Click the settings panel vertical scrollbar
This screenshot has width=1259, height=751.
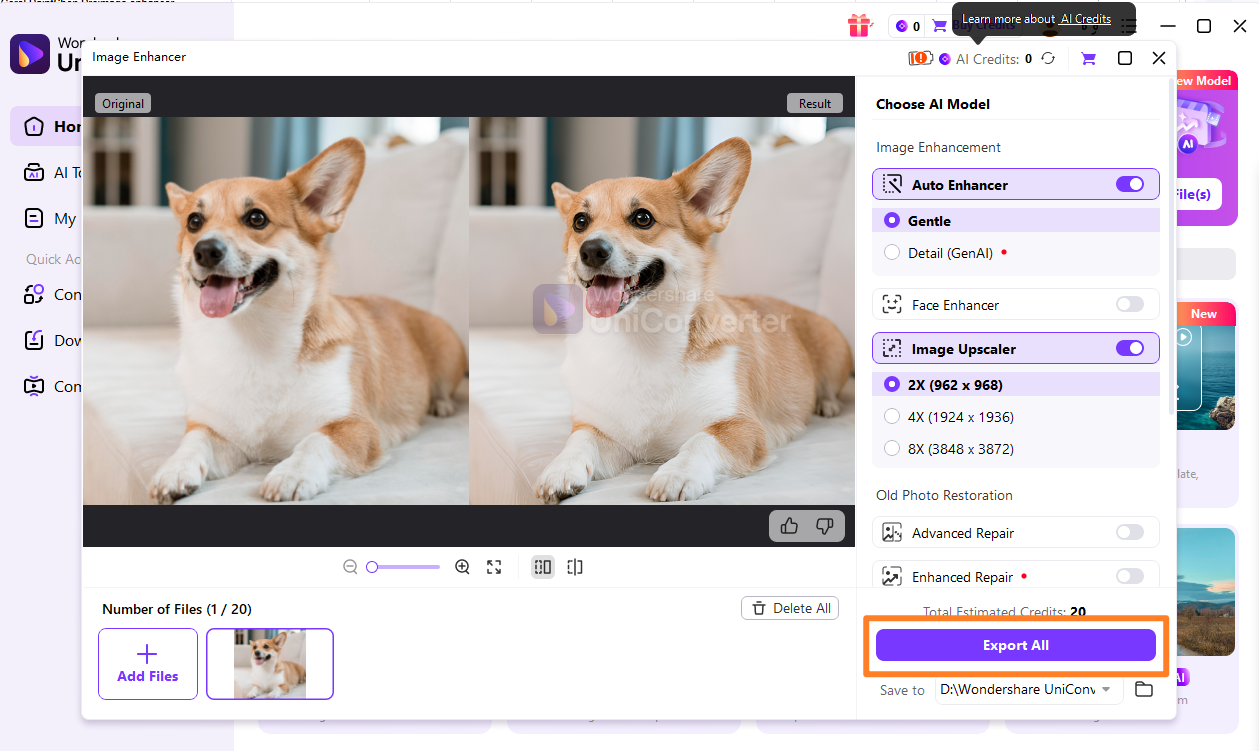(x=1171, y=246)
